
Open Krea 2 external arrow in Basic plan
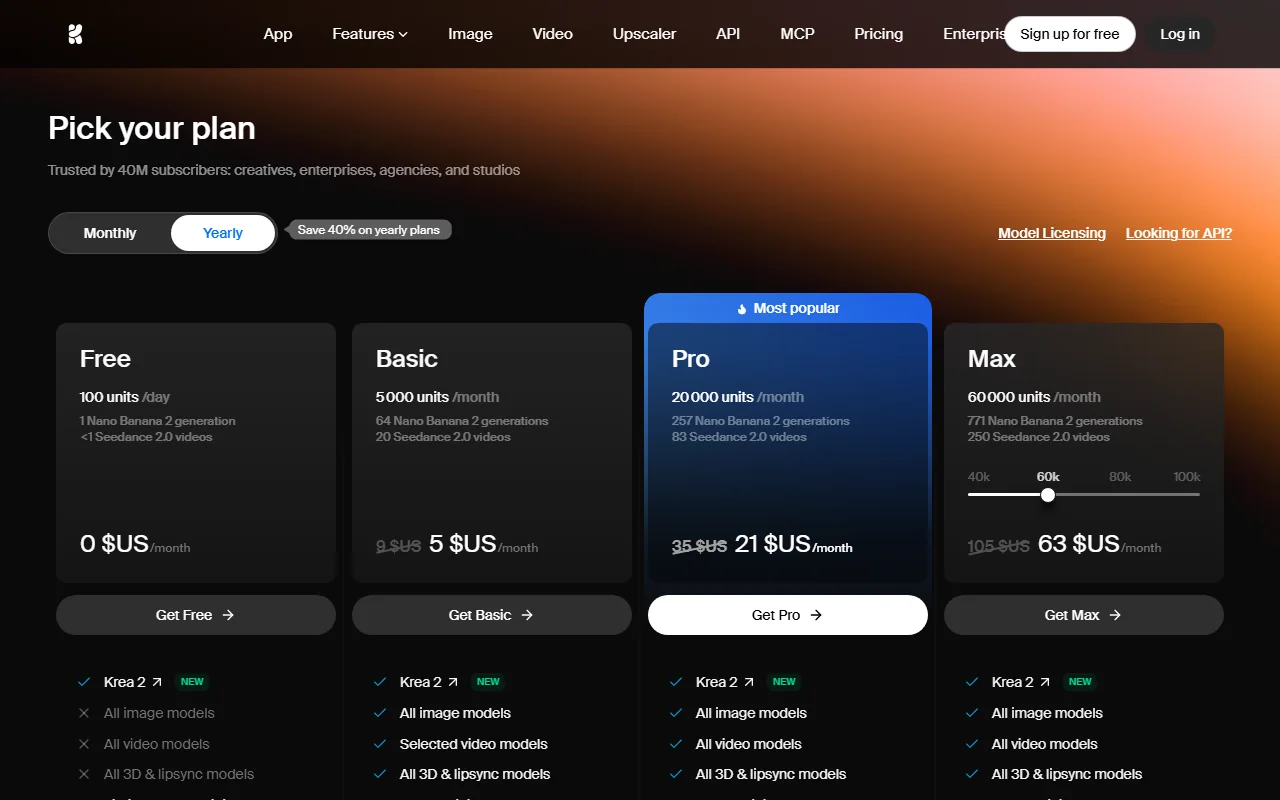pos(452,682)
